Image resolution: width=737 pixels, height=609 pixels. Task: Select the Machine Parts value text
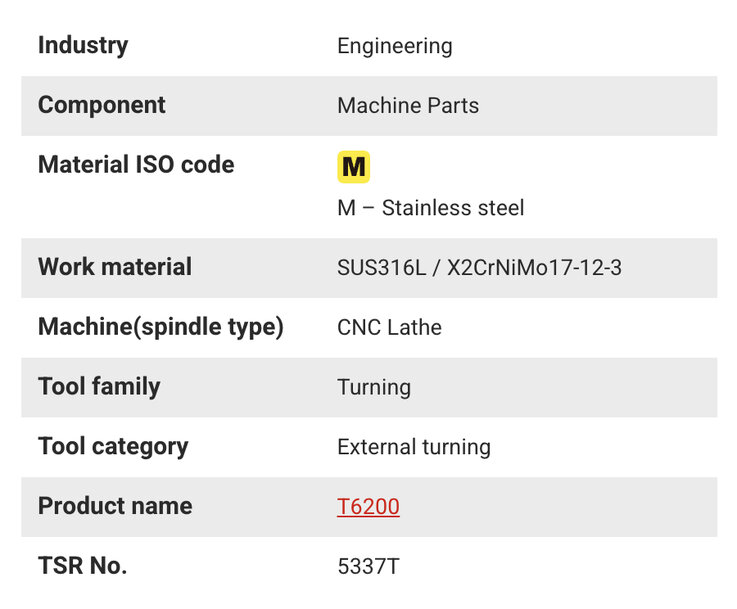pos(408,106)
